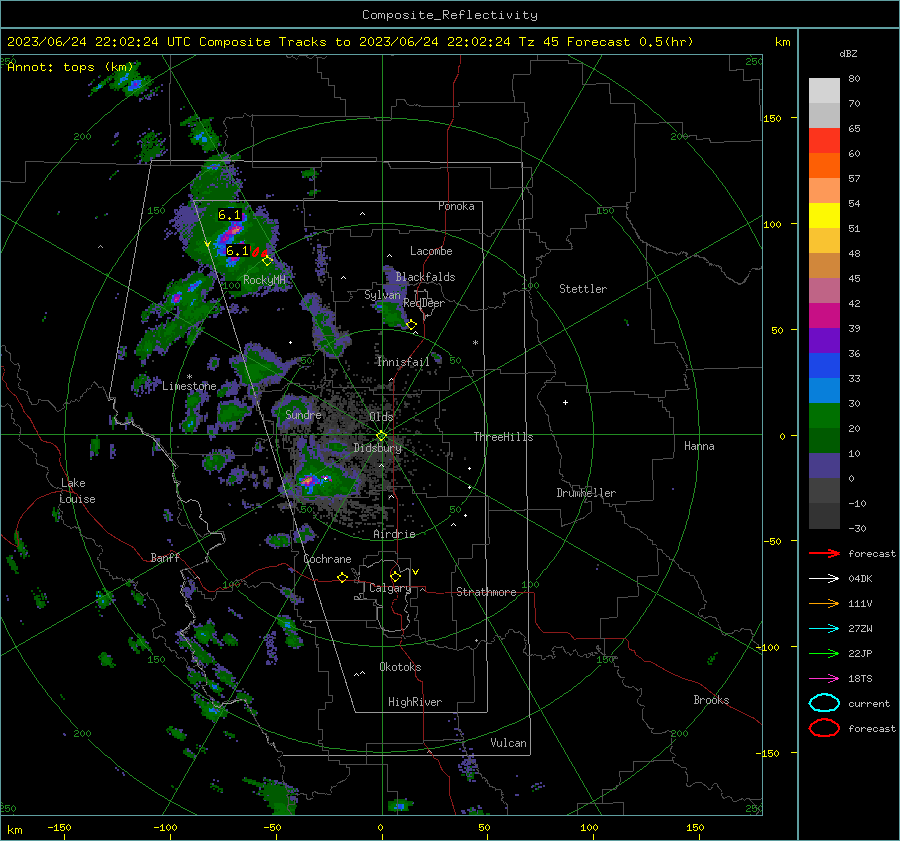Click the HighRiver label
Viewport: 900px width, 841px height.
tap(415, 702)
